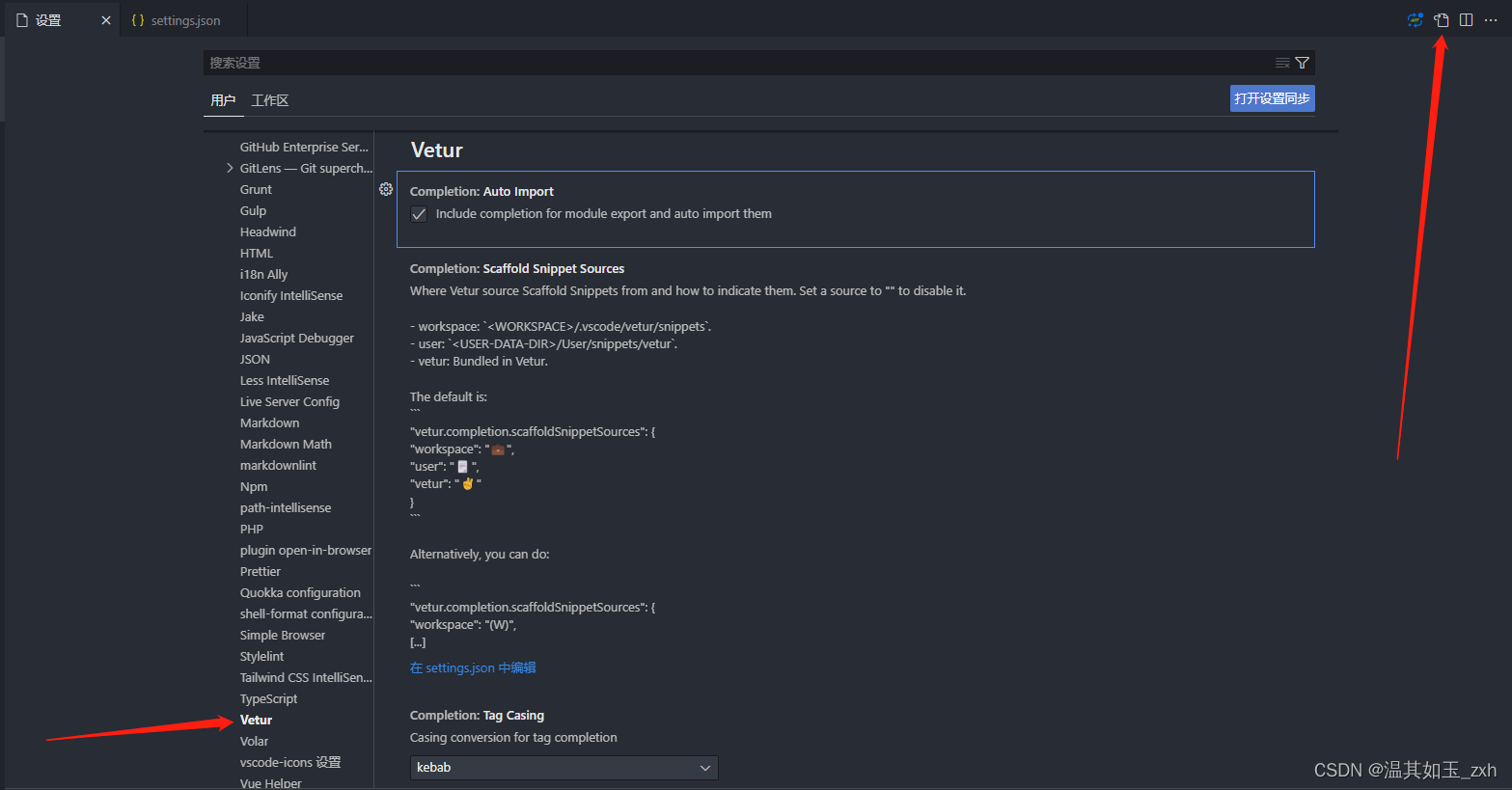Image resolution: width=1512 pixels, height=790 pixels.
Task: Open gear menu for Auto Import setting
Action: click(x=386, y=189)
